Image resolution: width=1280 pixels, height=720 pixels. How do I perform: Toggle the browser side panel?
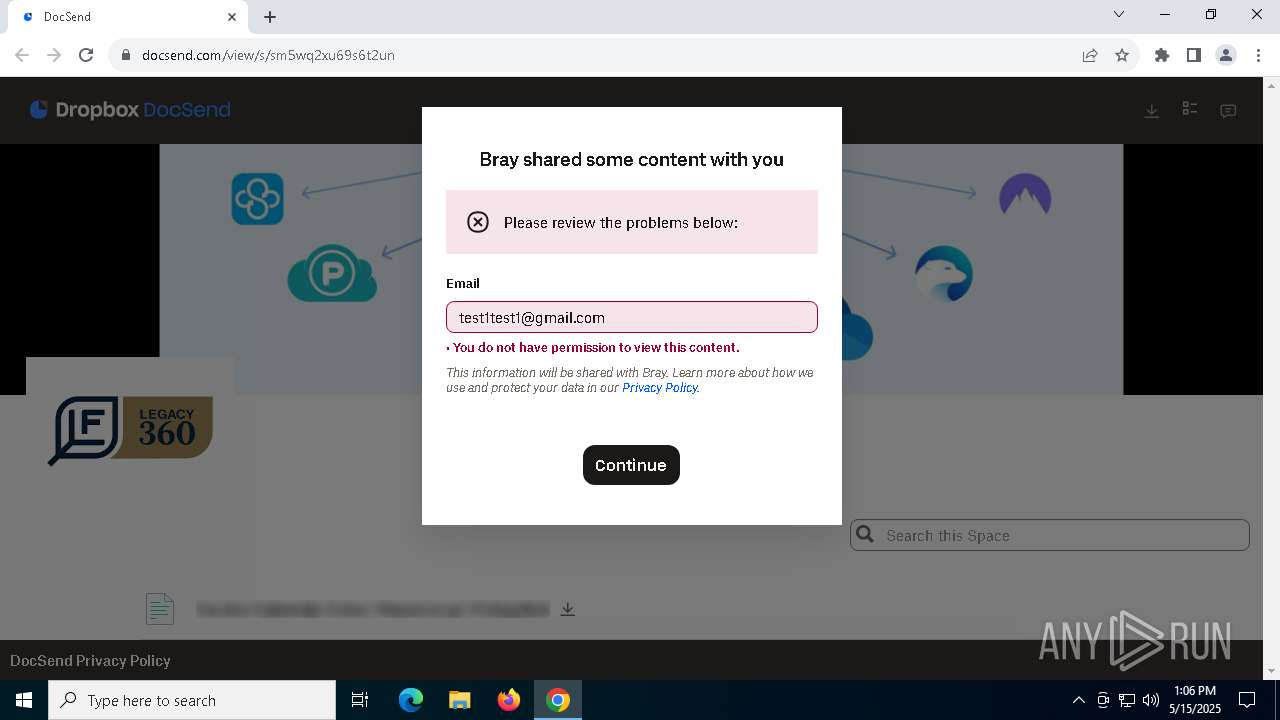tap(1194, 55)
